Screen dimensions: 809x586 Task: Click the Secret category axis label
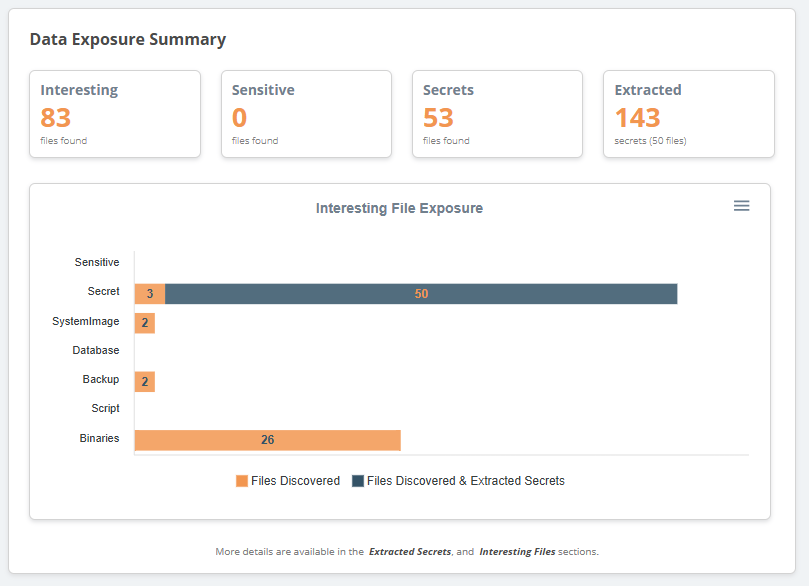(x=103, y=292)
